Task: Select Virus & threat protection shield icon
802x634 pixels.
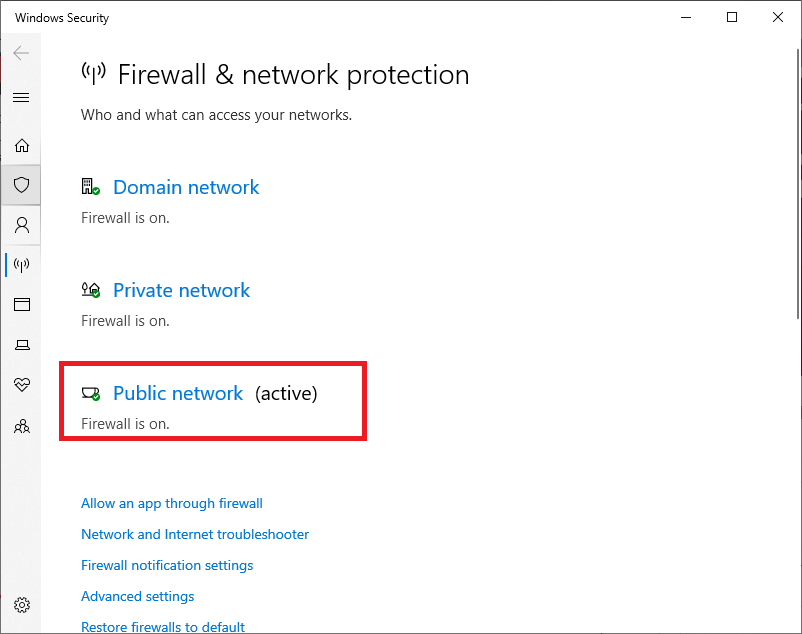Action: pyautogui.click(x=21, y=185)
